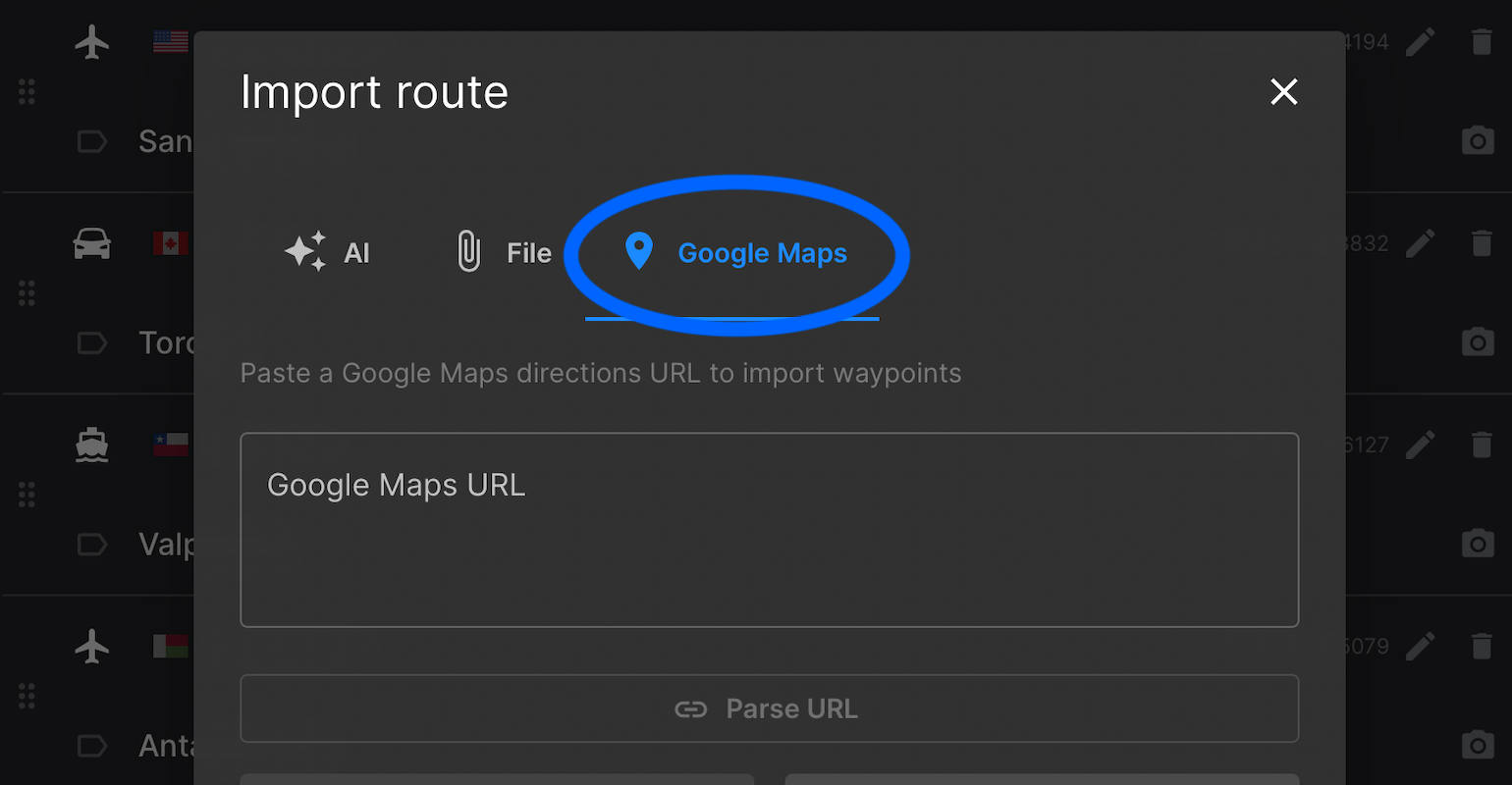This screenshot has width=1512, height=785.
Task: Switch to the AI import tab
Action: pos(327,253)
